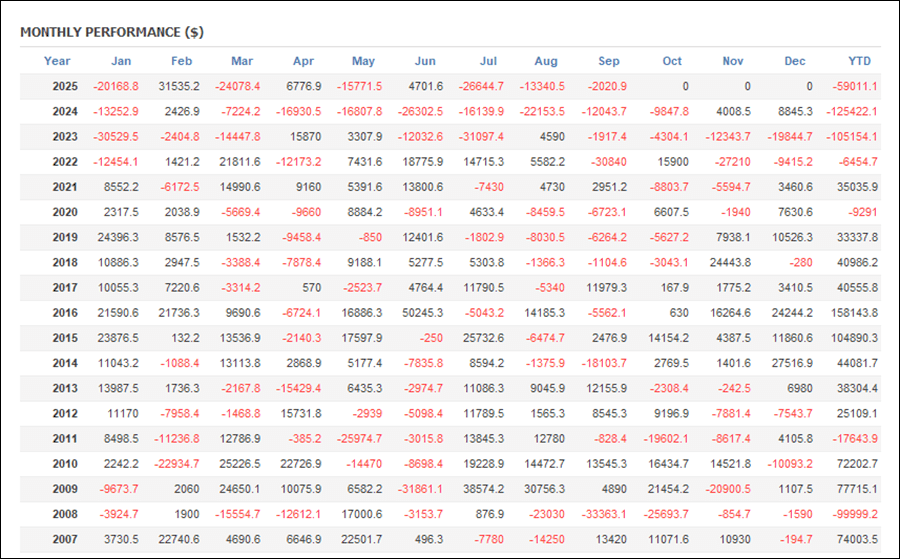
Task: Click the Sep column header
Action: point(609,61)
